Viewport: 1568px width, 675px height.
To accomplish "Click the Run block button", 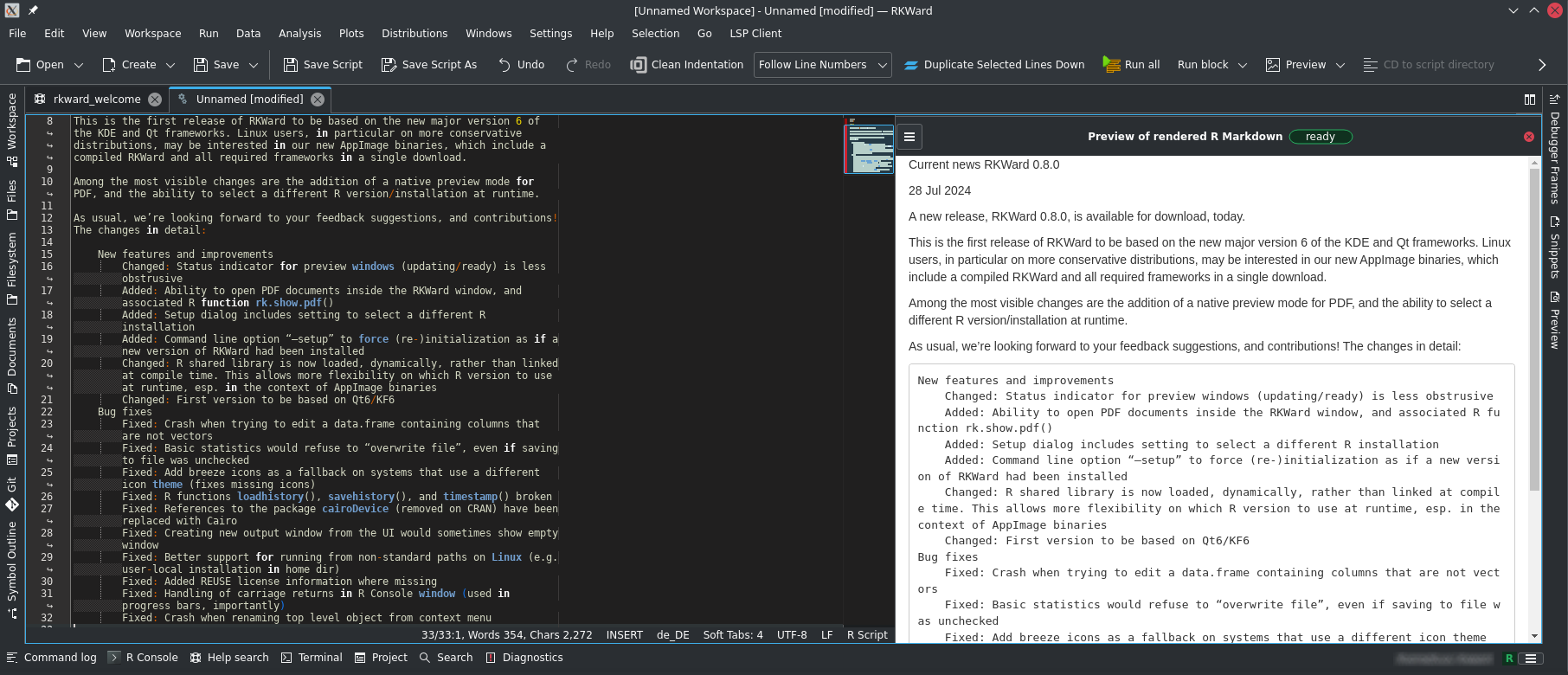I will (x=1203, y=65).
